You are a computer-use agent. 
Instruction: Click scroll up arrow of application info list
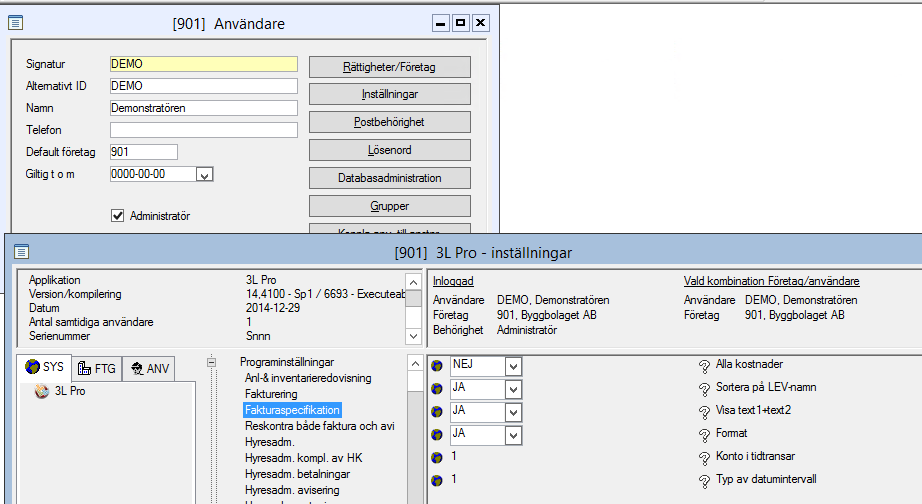tap(413, 282)
